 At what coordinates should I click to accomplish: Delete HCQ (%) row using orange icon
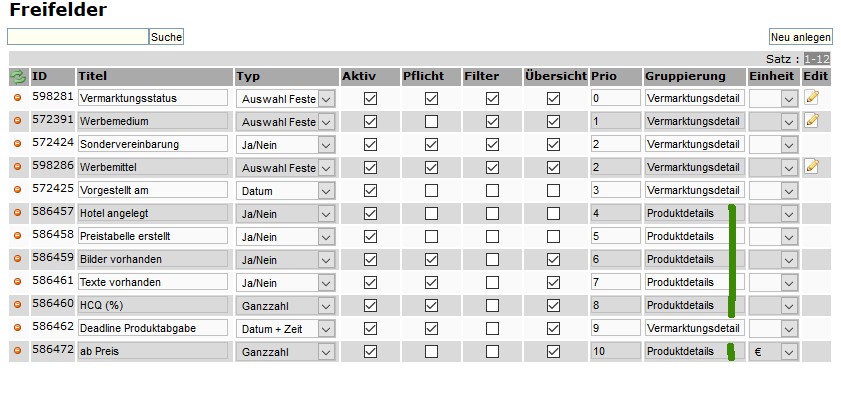[x=17, y=304]
